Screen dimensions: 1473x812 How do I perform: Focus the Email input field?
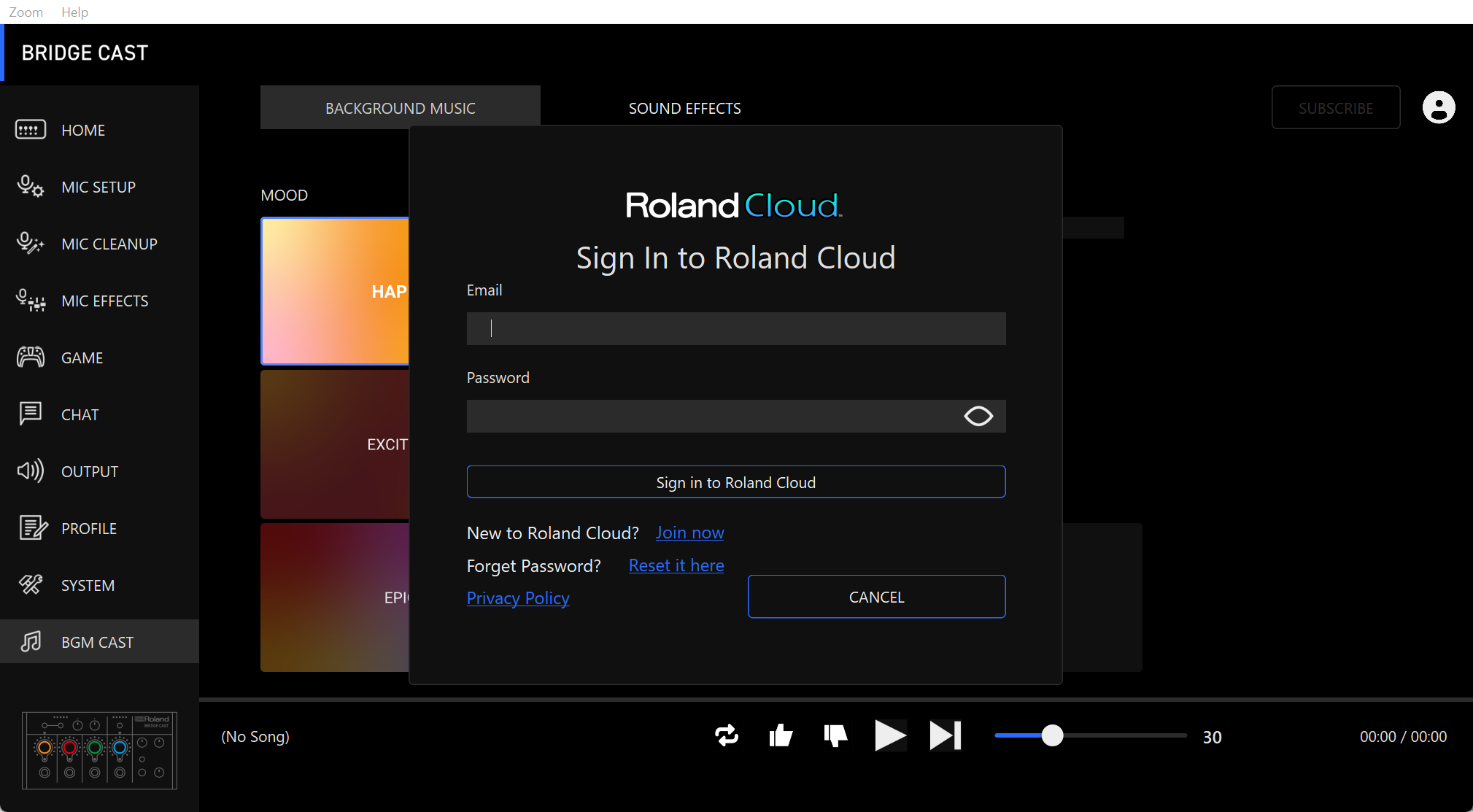pyautogui.click(x=736, y=328)
